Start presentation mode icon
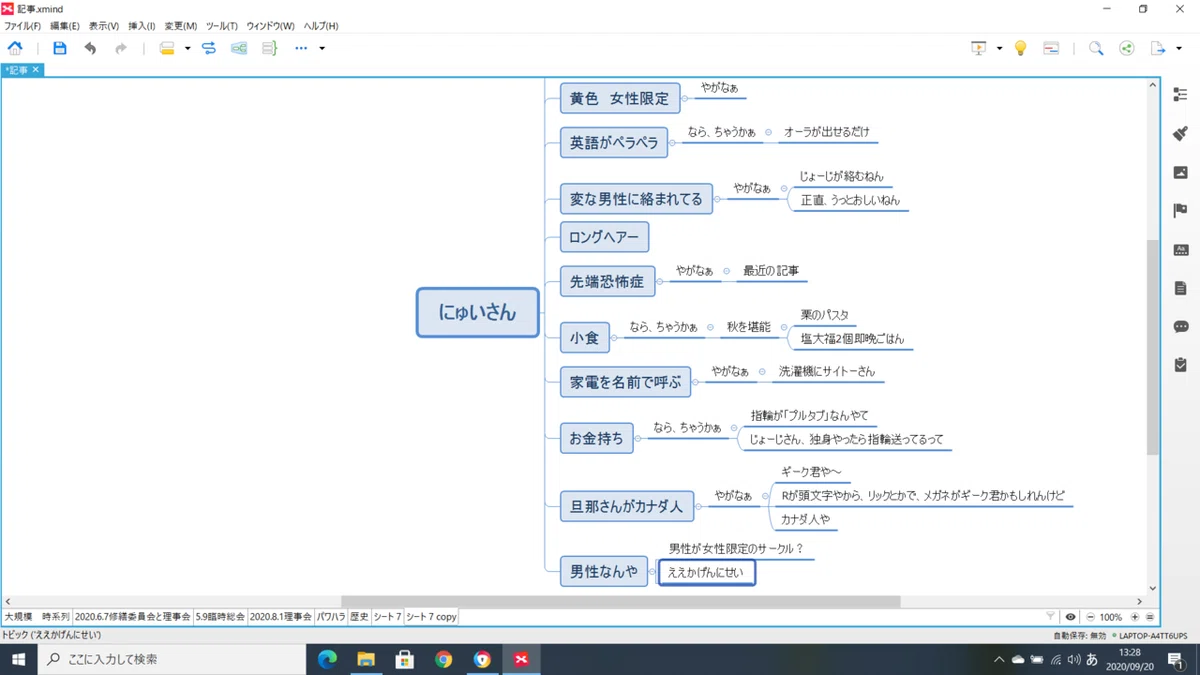Viewport: 1200px width, 675px height. point(979,48)
